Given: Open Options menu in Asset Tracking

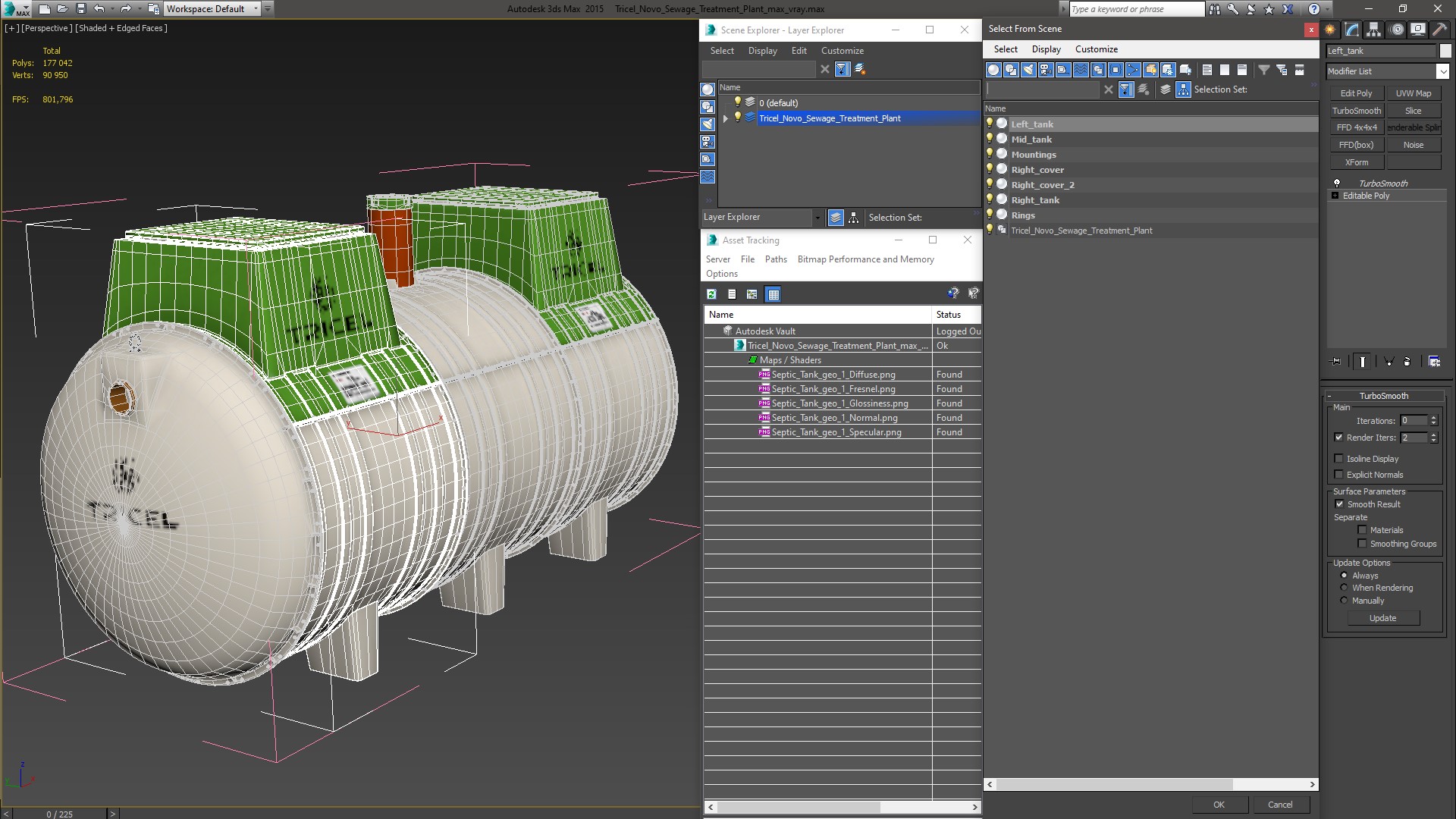Looking at the screenshot, I should click(x=721, y=274).
